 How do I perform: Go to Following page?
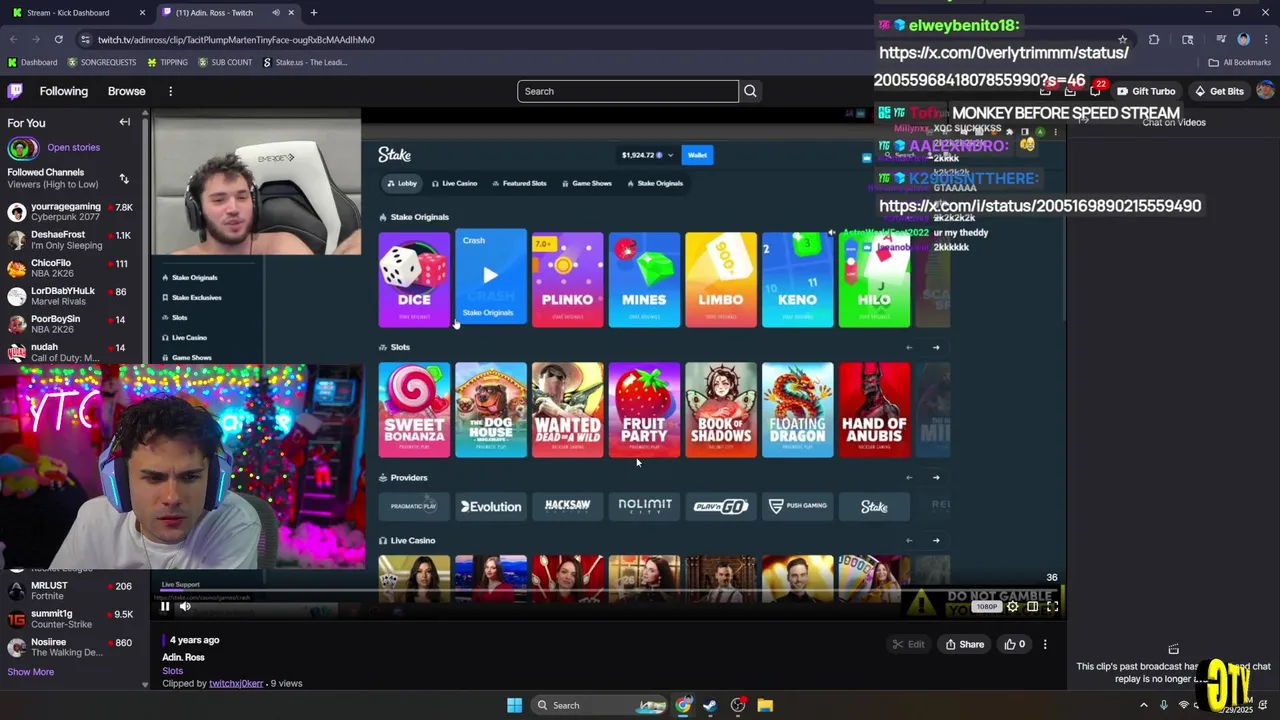[x=64, y=91]
